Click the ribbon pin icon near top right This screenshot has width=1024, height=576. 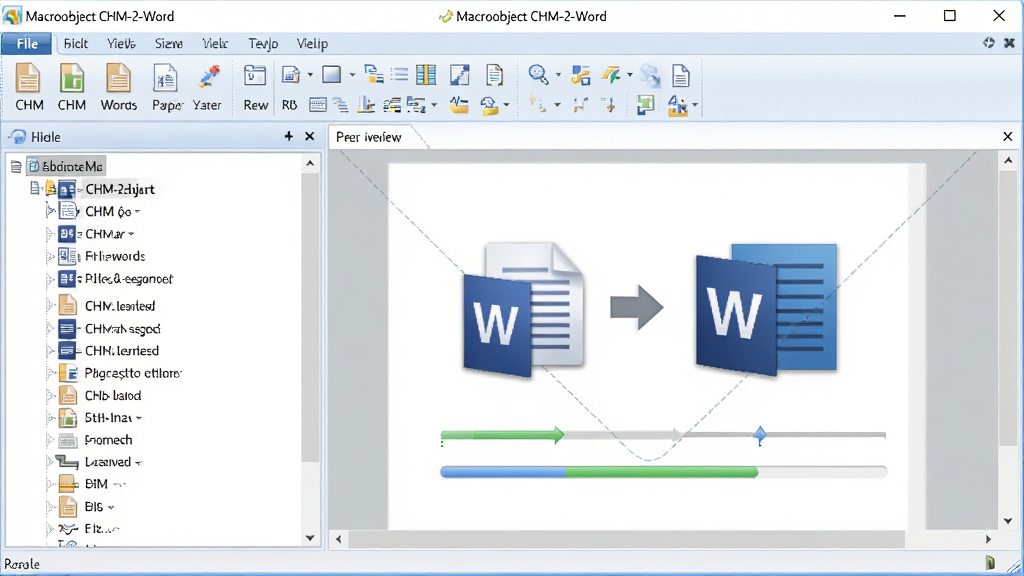click(989, 43)
